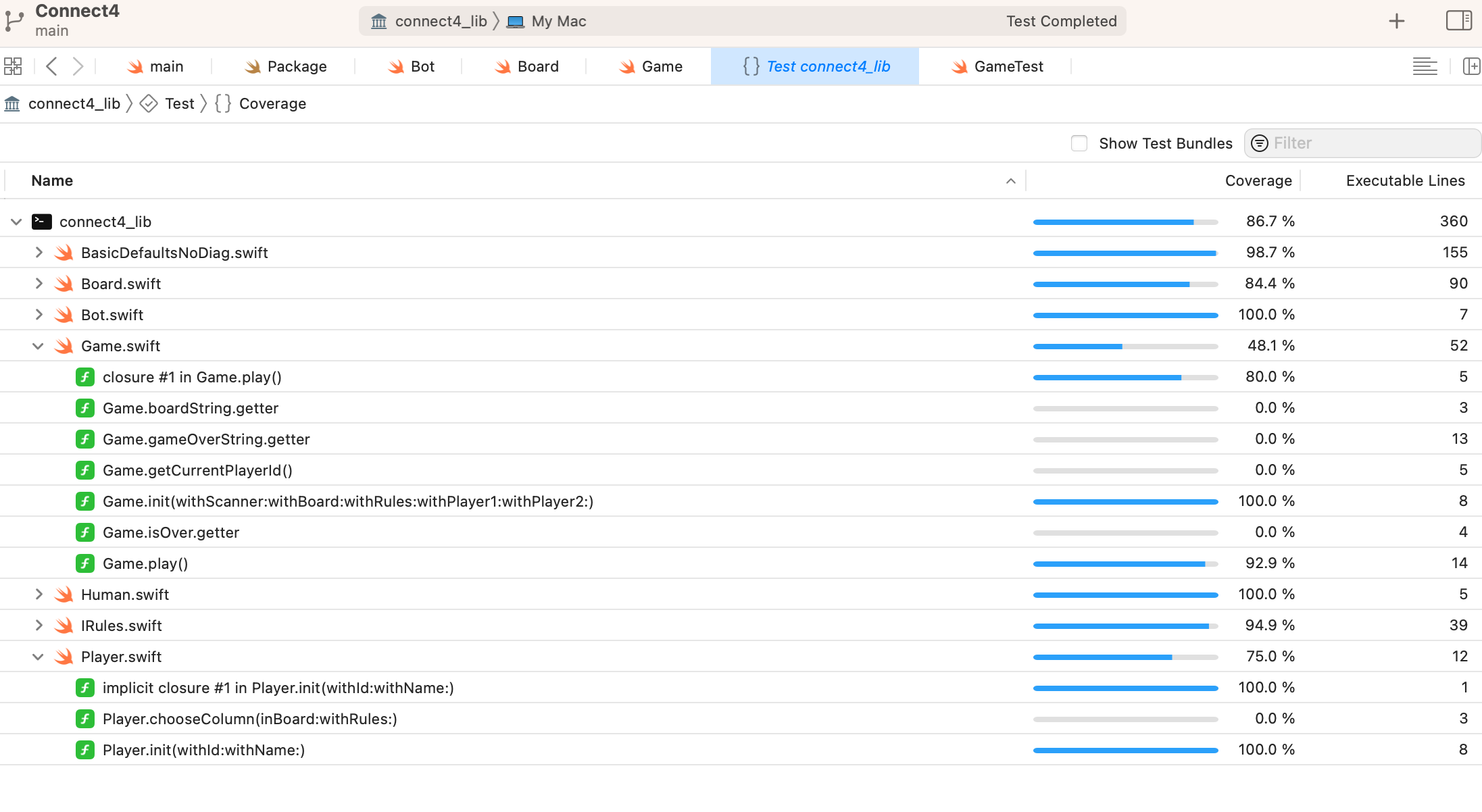Click the scheme library icon in toolbar

(x=379, y=22)
